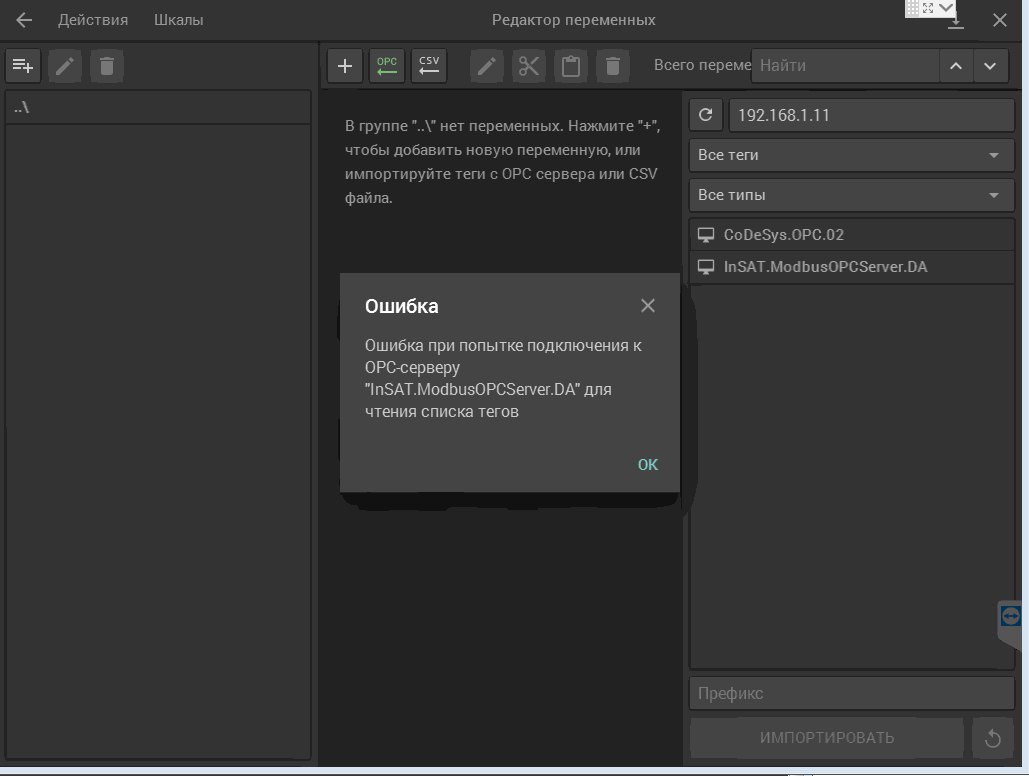This screenshot has height=776, width=1029.
Task: Click the fullscreen icon in remote toolbar
Action: tap(928, 8)
